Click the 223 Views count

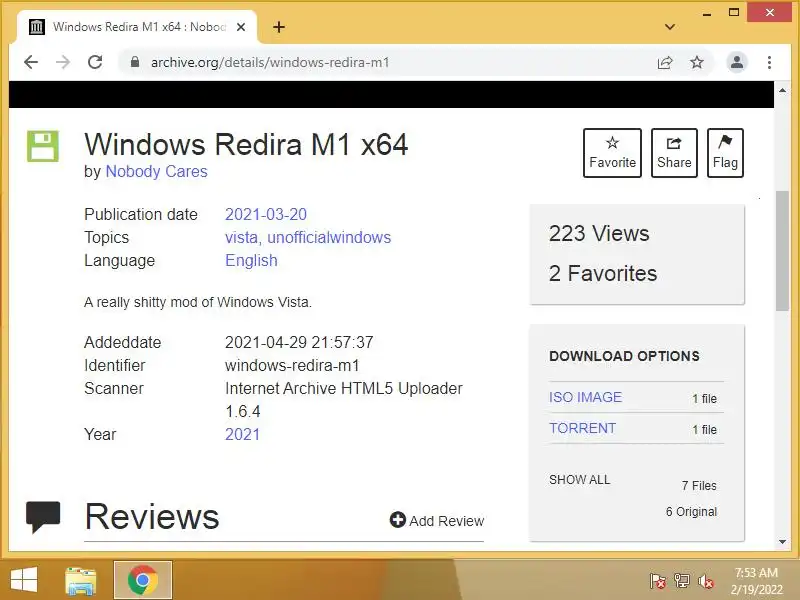tap(599, 234)
